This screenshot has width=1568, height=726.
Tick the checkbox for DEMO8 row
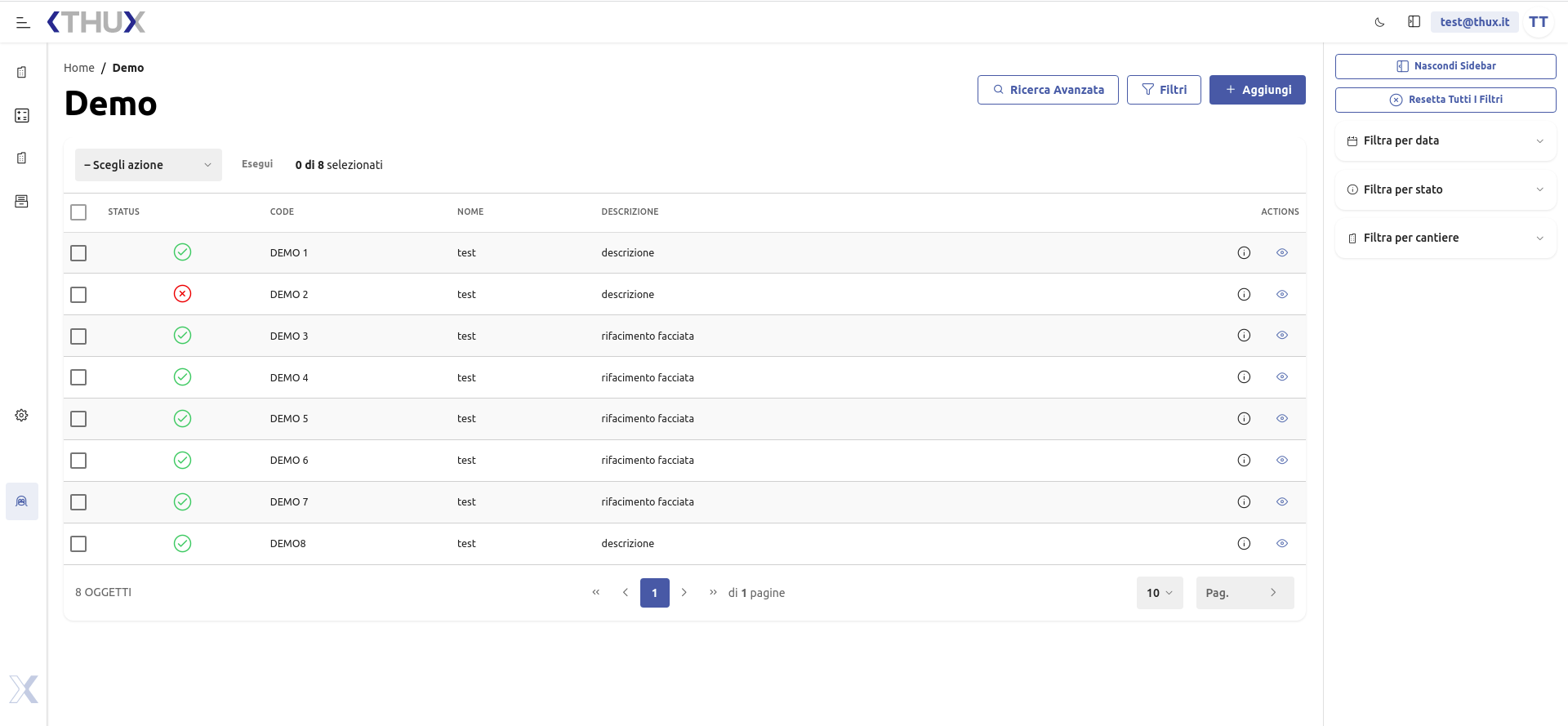tap(78, 544)
